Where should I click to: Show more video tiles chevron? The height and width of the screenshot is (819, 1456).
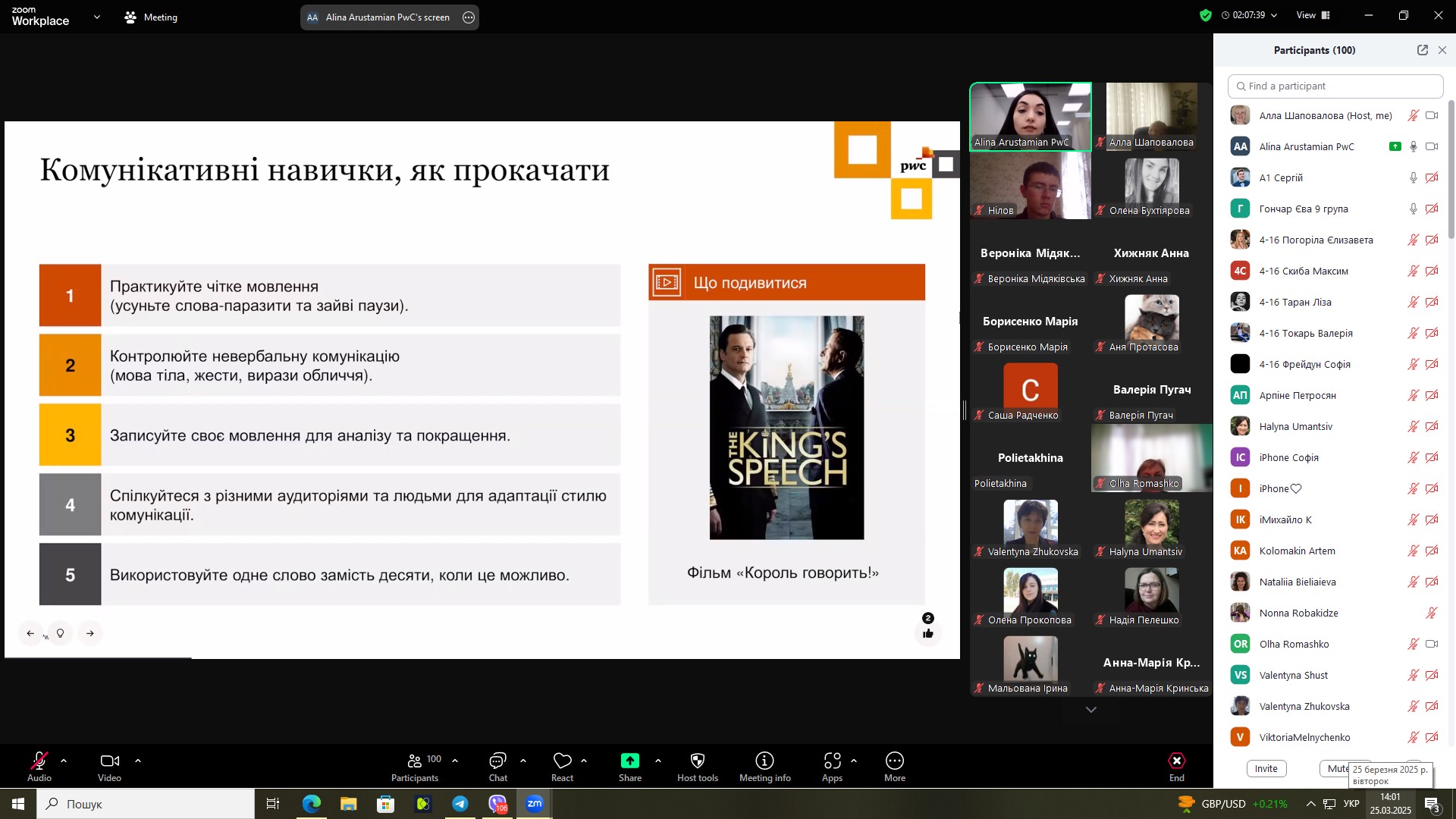1091,710
